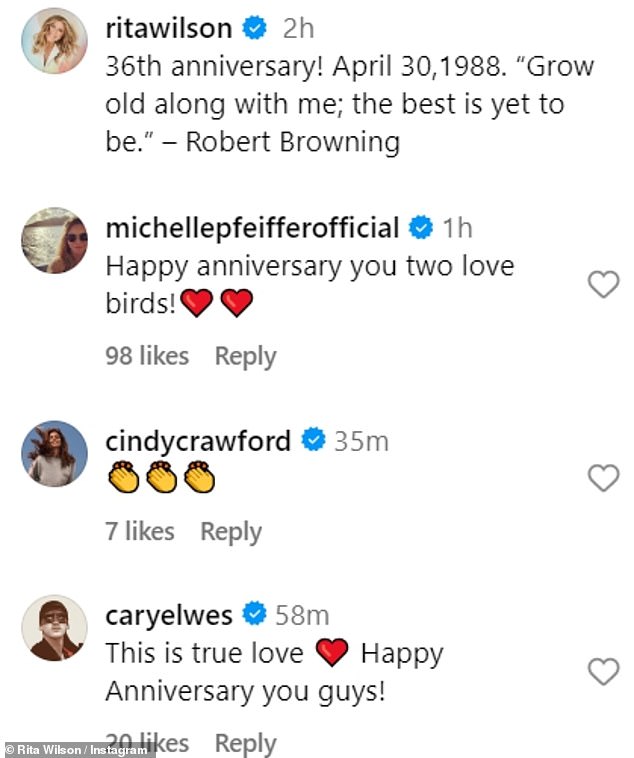Reply to caryelwes's comment
The height and width of the screenshot is (758, 634).
246,743
